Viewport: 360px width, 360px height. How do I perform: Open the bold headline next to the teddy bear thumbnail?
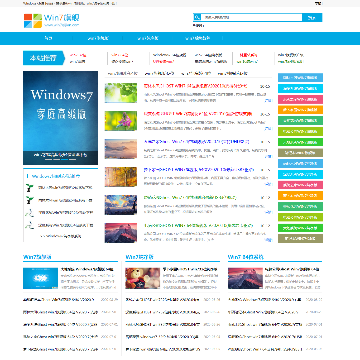click(190, 269)
